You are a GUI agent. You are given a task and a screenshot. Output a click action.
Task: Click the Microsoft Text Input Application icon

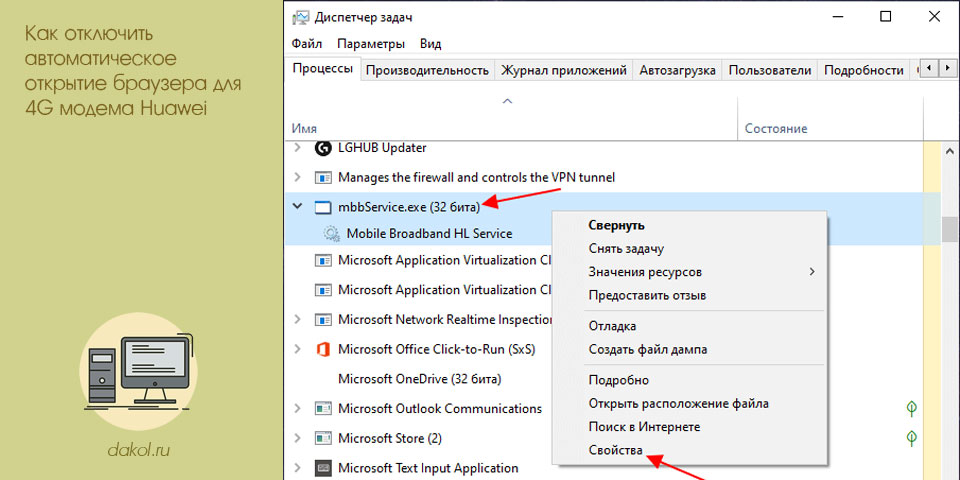tap(323, 468)
